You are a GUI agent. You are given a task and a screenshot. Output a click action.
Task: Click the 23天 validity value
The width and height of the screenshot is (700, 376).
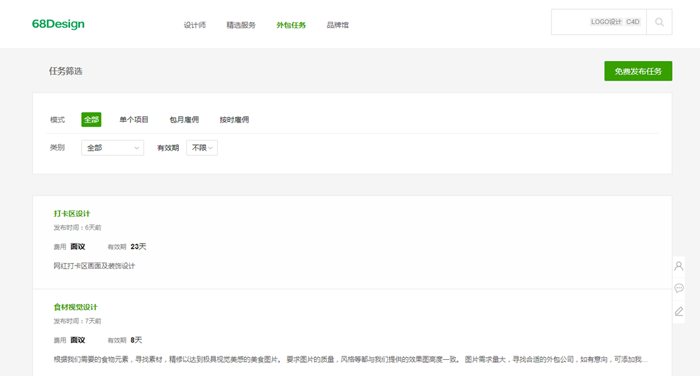click(138, 246)
